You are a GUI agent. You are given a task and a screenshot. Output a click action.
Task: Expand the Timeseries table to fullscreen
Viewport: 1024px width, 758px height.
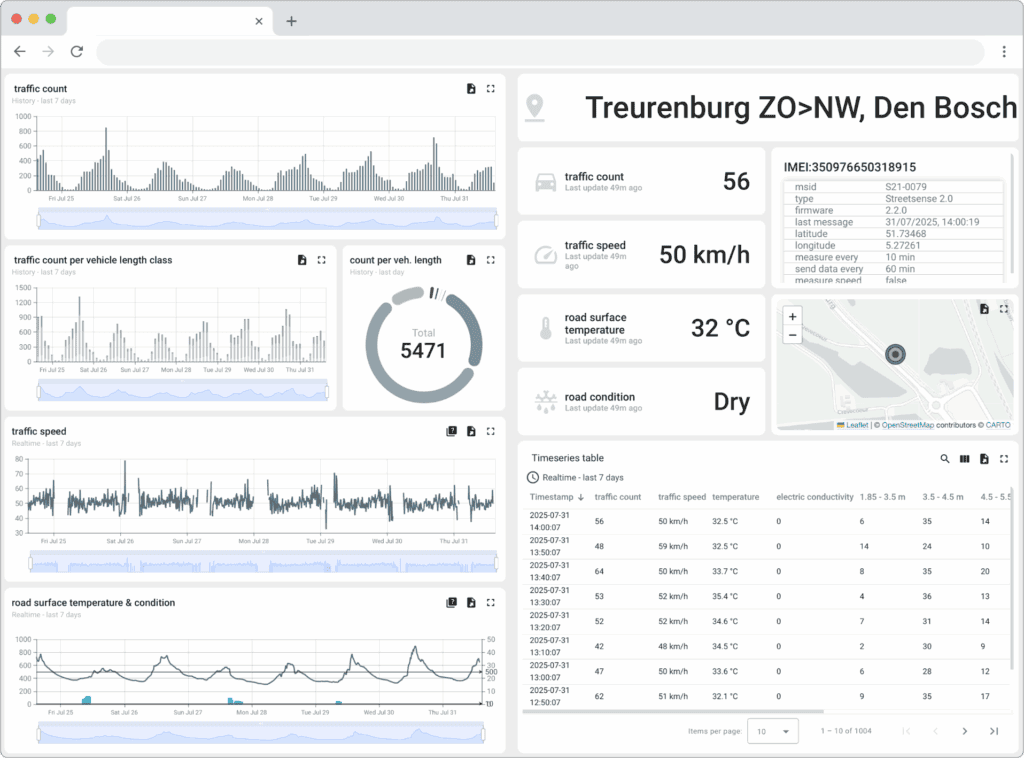(1004, 459)
